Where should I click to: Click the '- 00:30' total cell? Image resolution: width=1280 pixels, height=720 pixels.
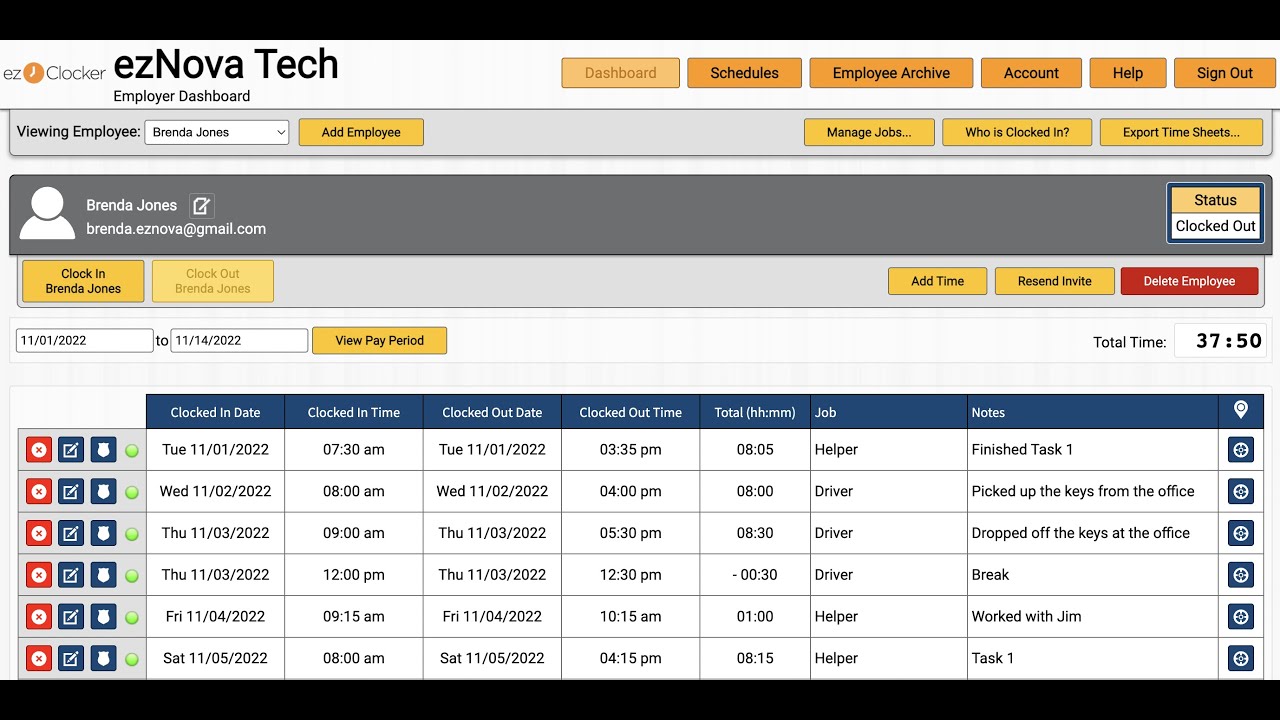pyautogui.click(x=755, y=575)
